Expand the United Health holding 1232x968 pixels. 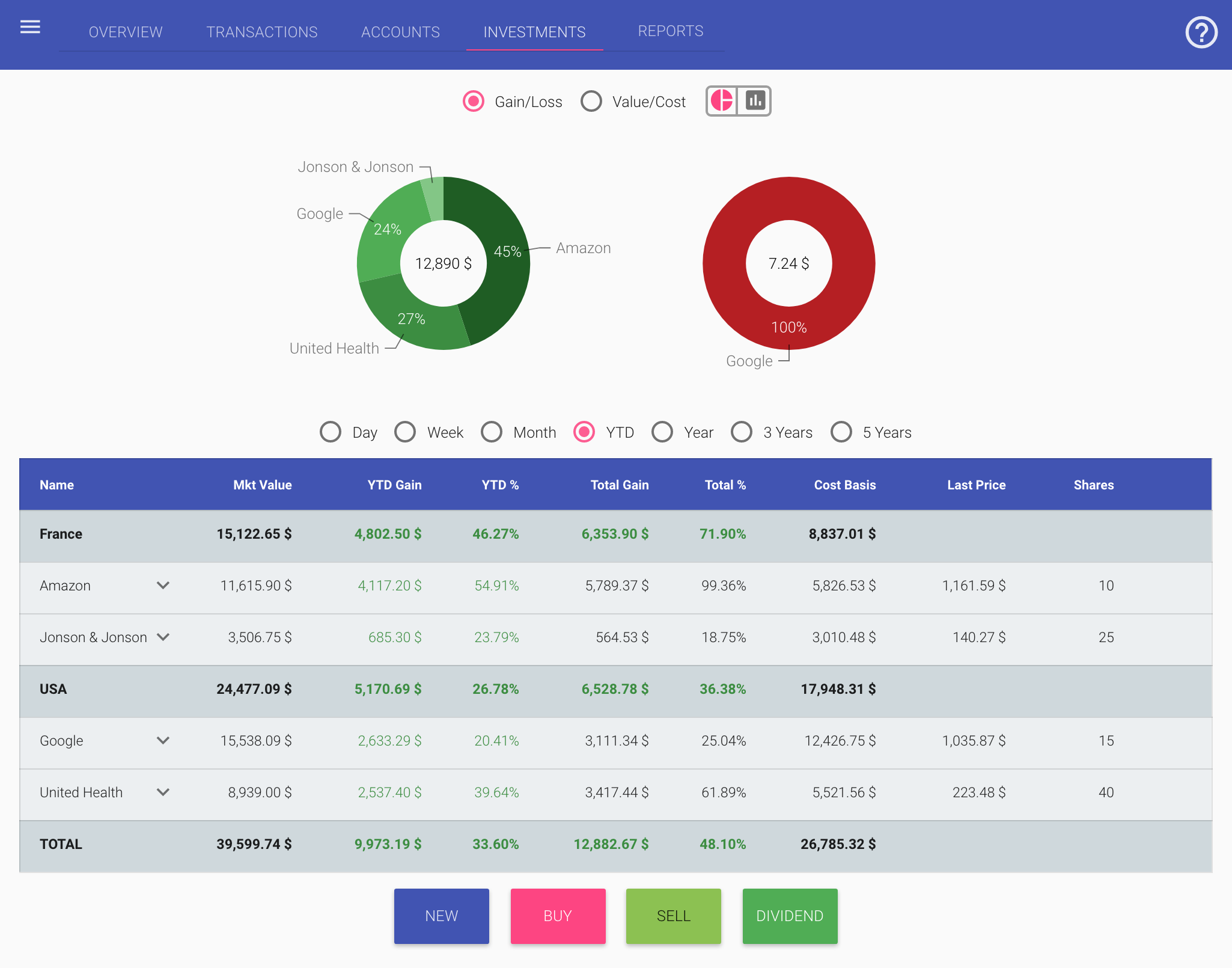(163, 792)
